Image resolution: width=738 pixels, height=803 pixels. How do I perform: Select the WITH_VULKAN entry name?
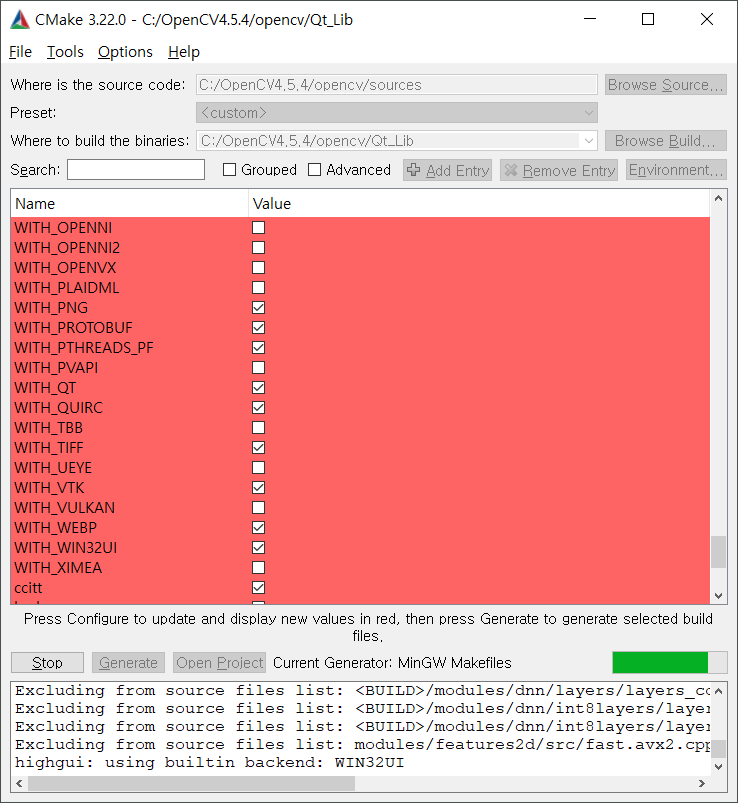click(65, 508)
